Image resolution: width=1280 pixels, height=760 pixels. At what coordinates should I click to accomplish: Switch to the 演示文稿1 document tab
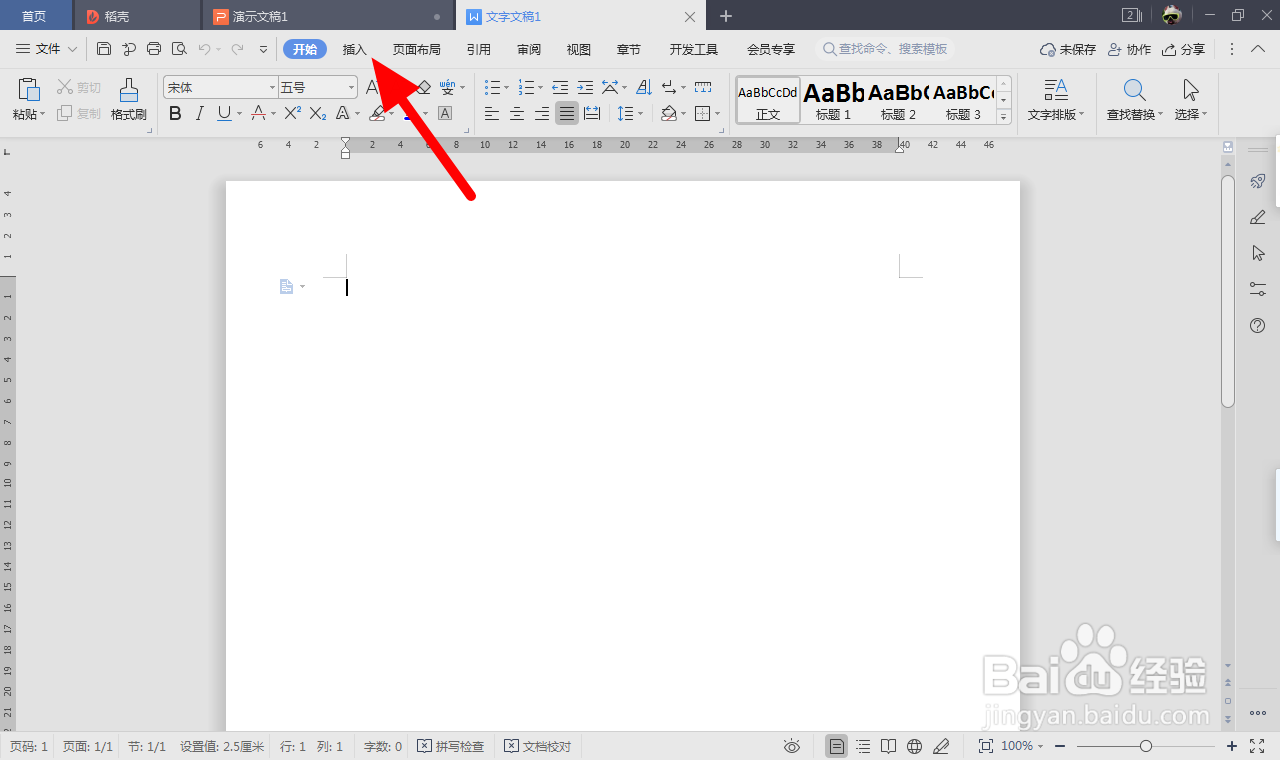(328, 16)
